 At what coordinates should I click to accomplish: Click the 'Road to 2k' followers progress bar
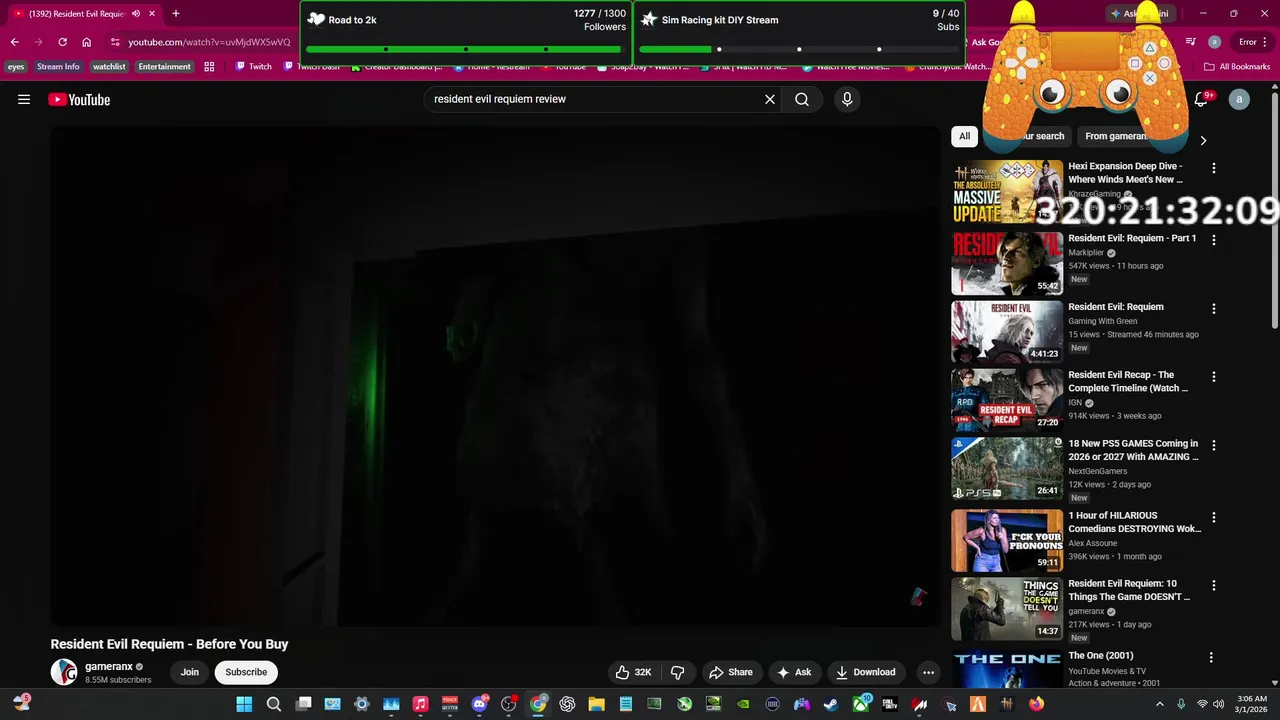pyautogui.click(x=465, y=49)
